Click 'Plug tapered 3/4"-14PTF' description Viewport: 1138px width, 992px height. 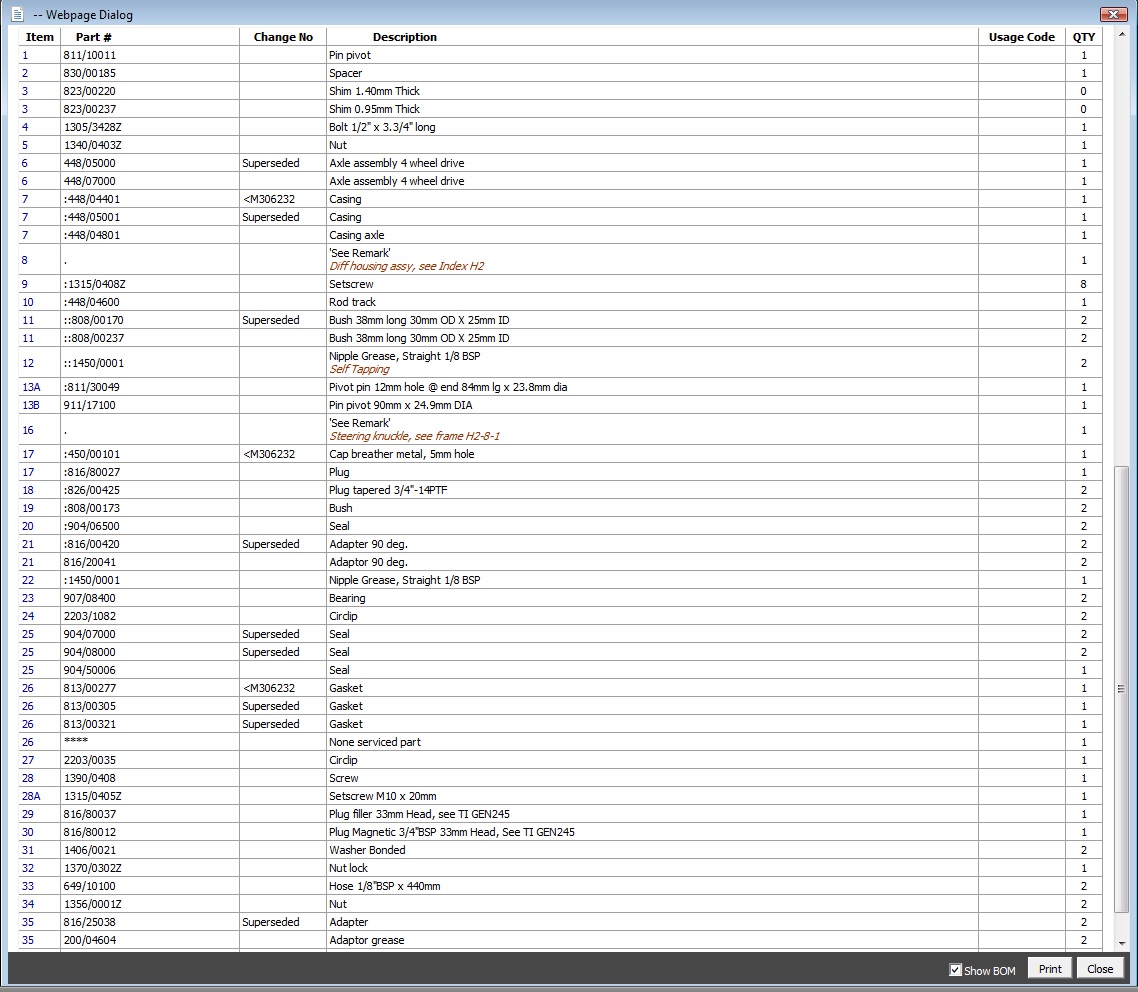[x=388, y=491]
